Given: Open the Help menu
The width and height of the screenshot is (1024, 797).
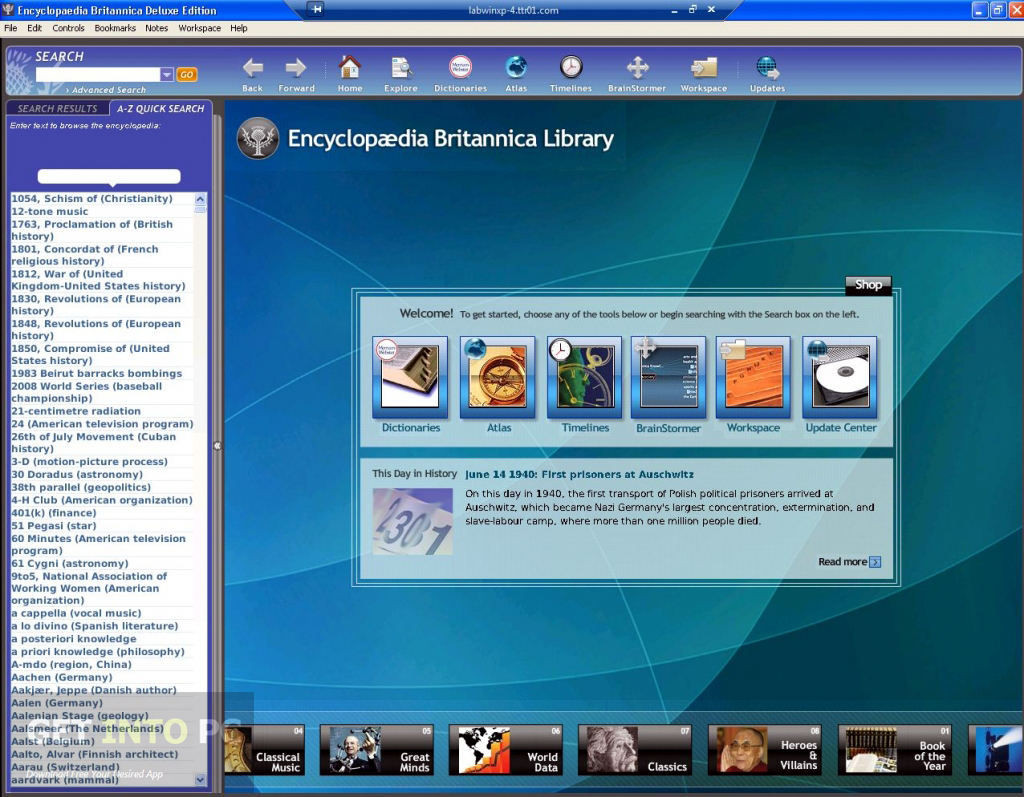Looking at the screenshot, I should (239, 28).
